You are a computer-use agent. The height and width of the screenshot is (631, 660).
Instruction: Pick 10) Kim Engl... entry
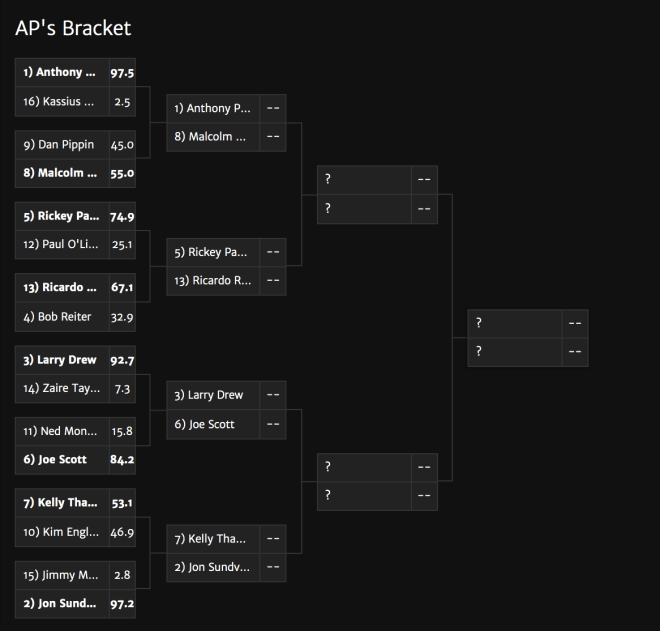point(75,532)
